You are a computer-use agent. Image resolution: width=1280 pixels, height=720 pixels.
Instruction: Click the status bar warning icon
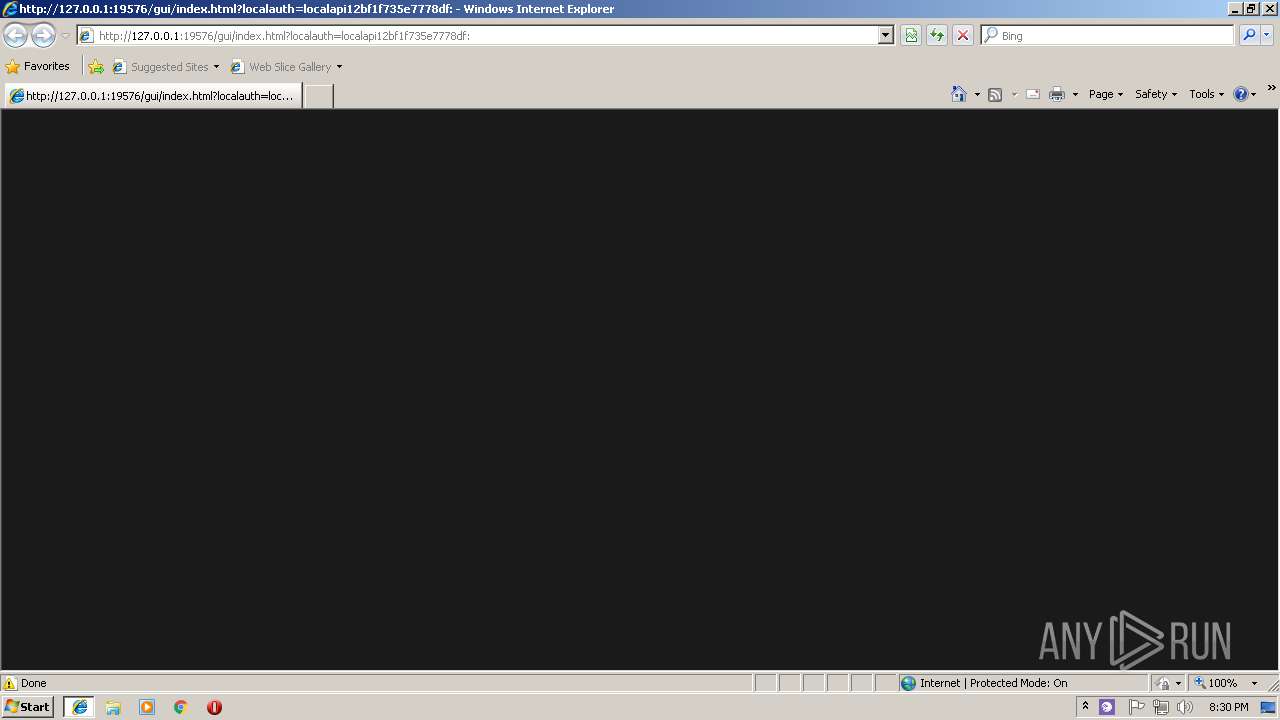[10, 683]
